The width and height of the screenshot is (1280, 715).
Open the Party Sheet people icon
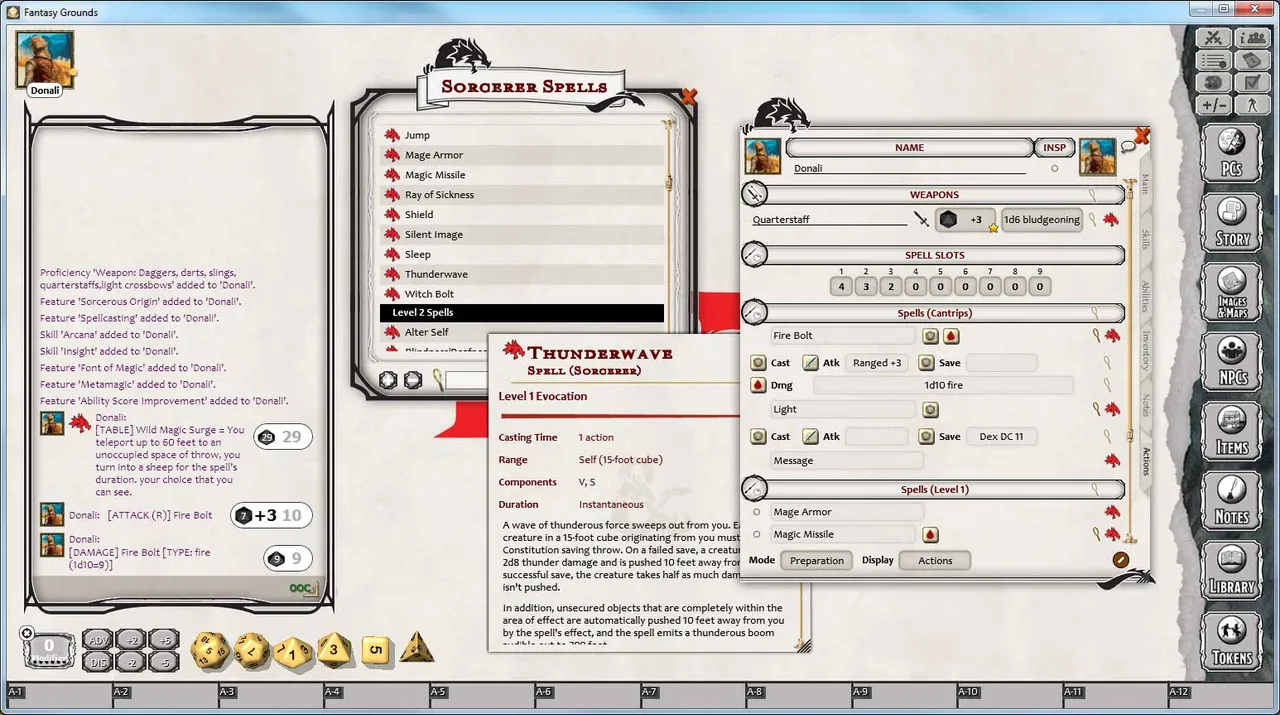click(x=1252, y=38)
